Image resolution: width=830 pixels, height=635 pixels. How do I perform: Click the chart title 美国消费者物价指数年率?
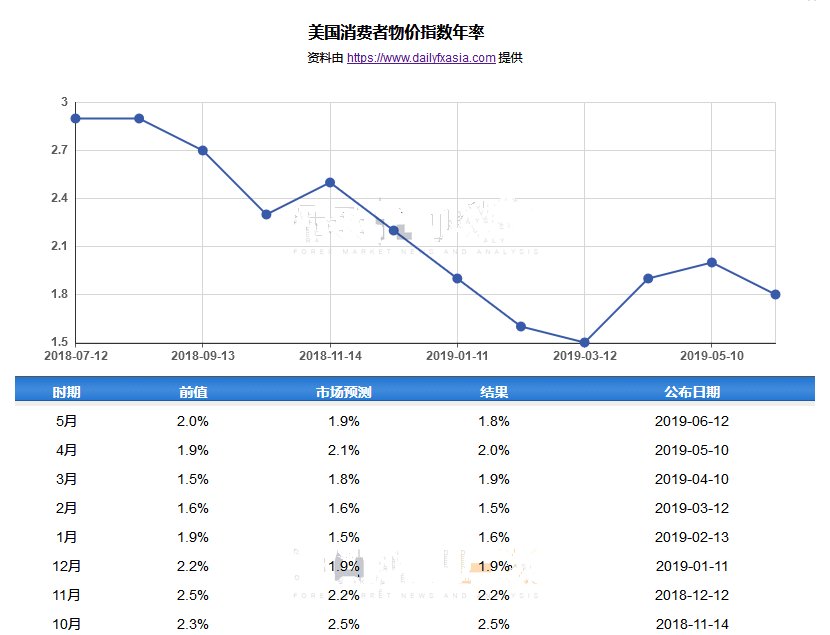pos(396,33)
